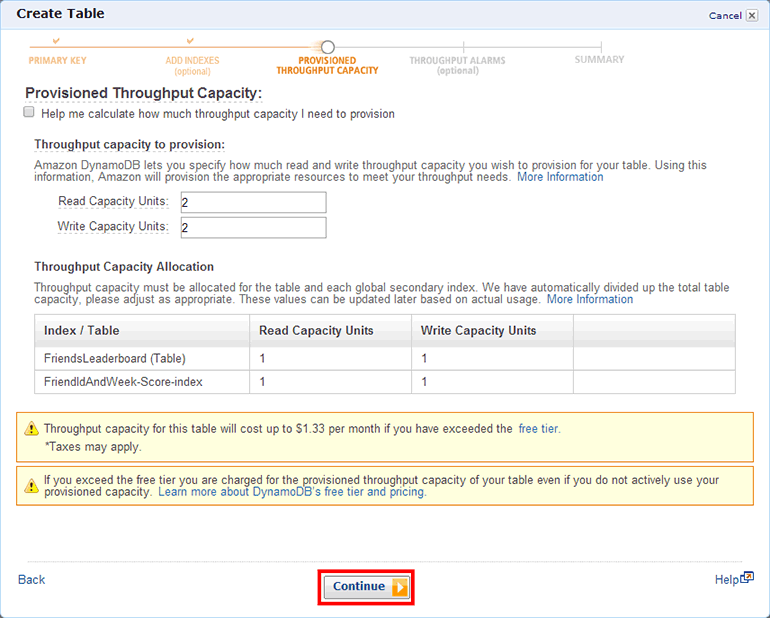The height and width of the screenshot is (618, 770).
Task: Click the read capacity cell for FriendsLeaderboard table
Action: (x=330, y=358)
